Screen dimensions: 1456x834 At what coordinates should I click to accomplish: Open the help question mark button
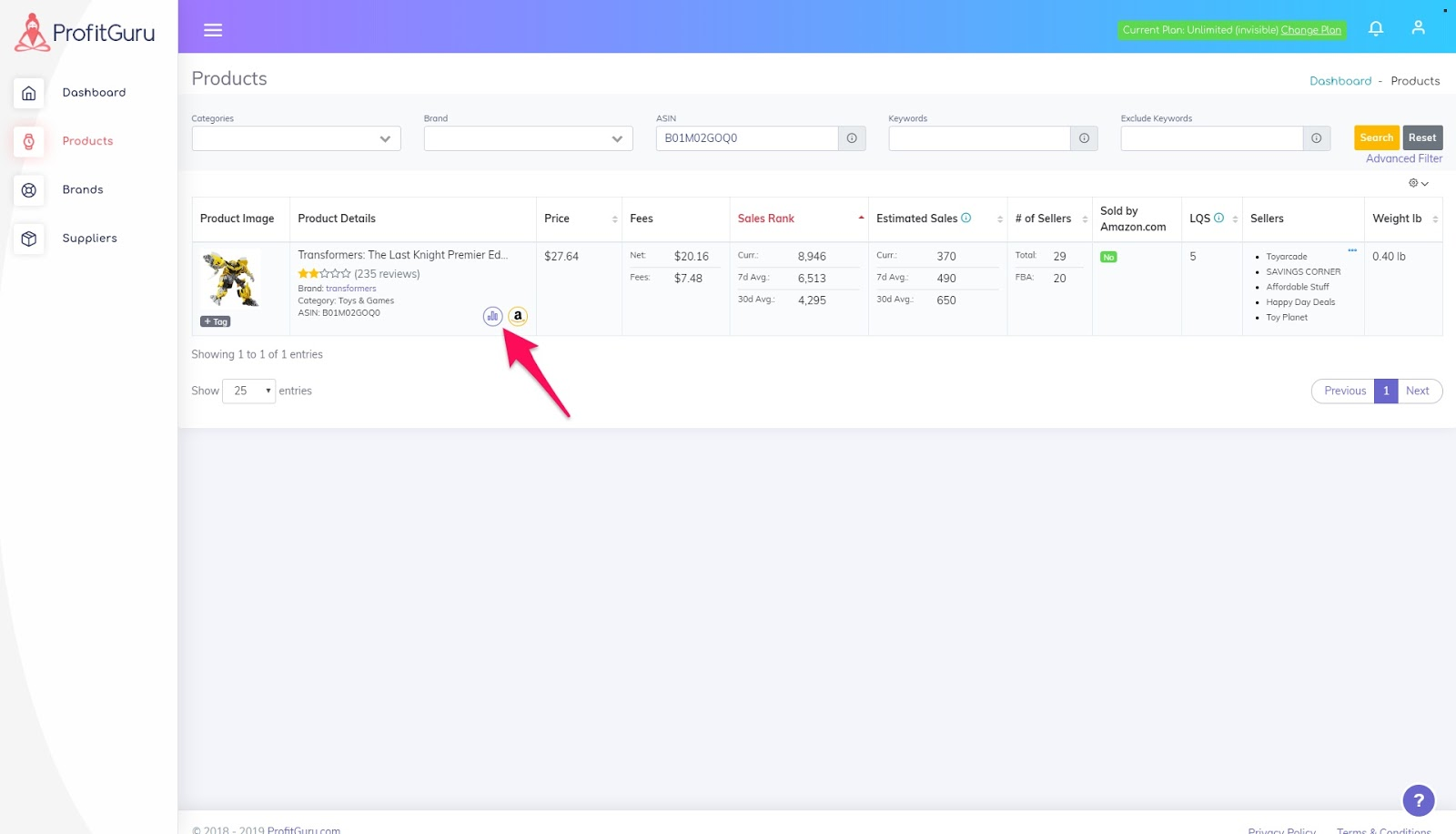[x=1419, y=800]
